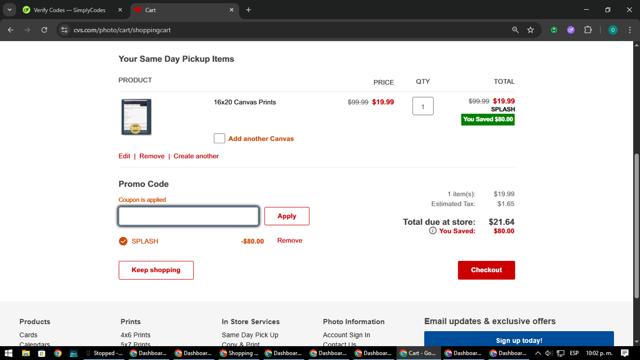Open the Chrome three-dot menu
Screen dimensions: 640x360
tap(630, 30)
